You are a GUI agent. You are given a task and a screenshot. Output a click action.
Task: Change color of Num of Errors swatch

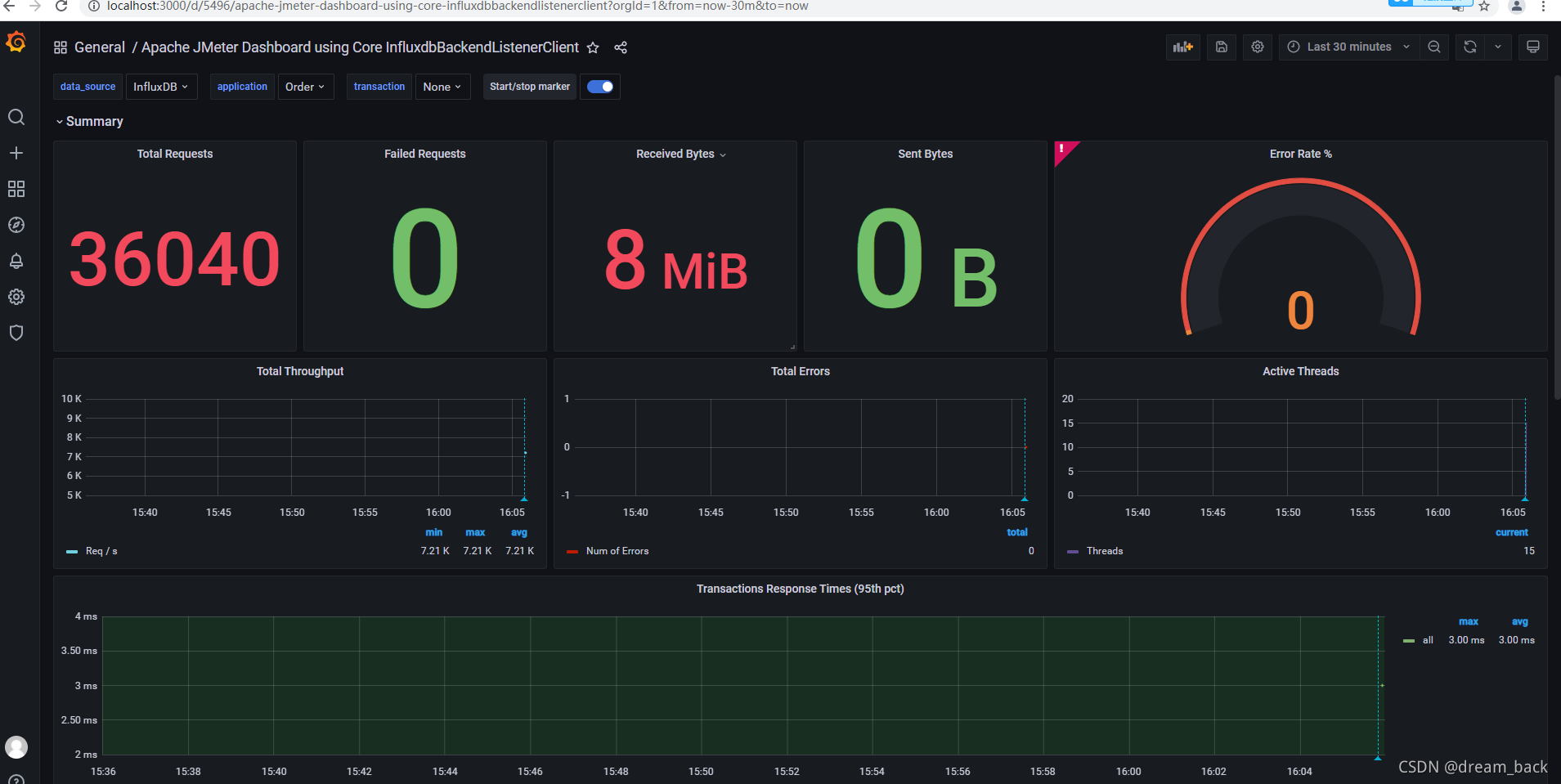coord(572,552)
